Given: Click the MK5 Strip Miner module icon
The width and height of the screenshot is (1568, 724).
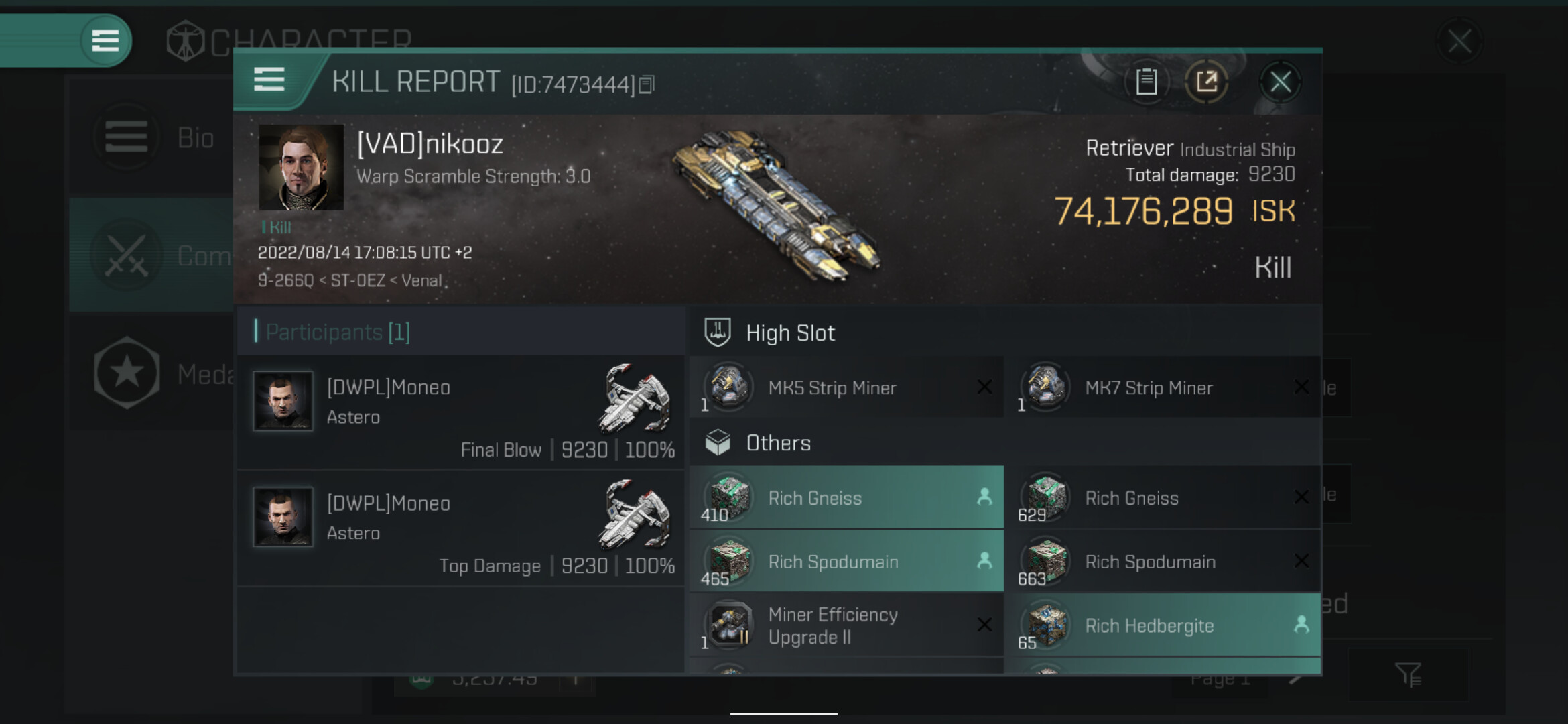Looking at the screenshot, I should 728,387.
